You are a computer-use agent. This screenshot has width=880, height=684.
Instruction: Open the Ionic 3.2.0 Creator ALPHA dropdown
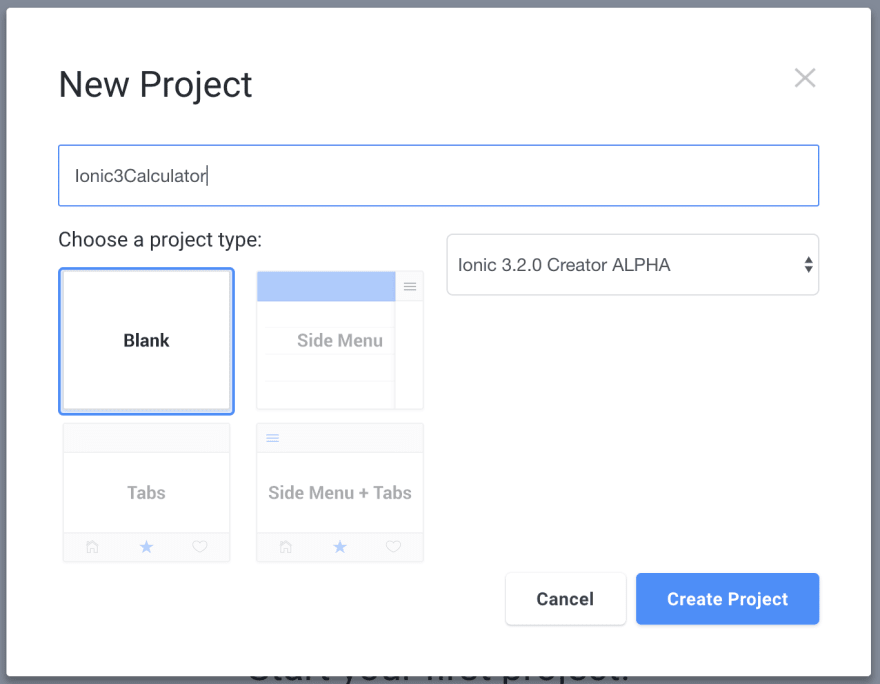click(632, 265)
